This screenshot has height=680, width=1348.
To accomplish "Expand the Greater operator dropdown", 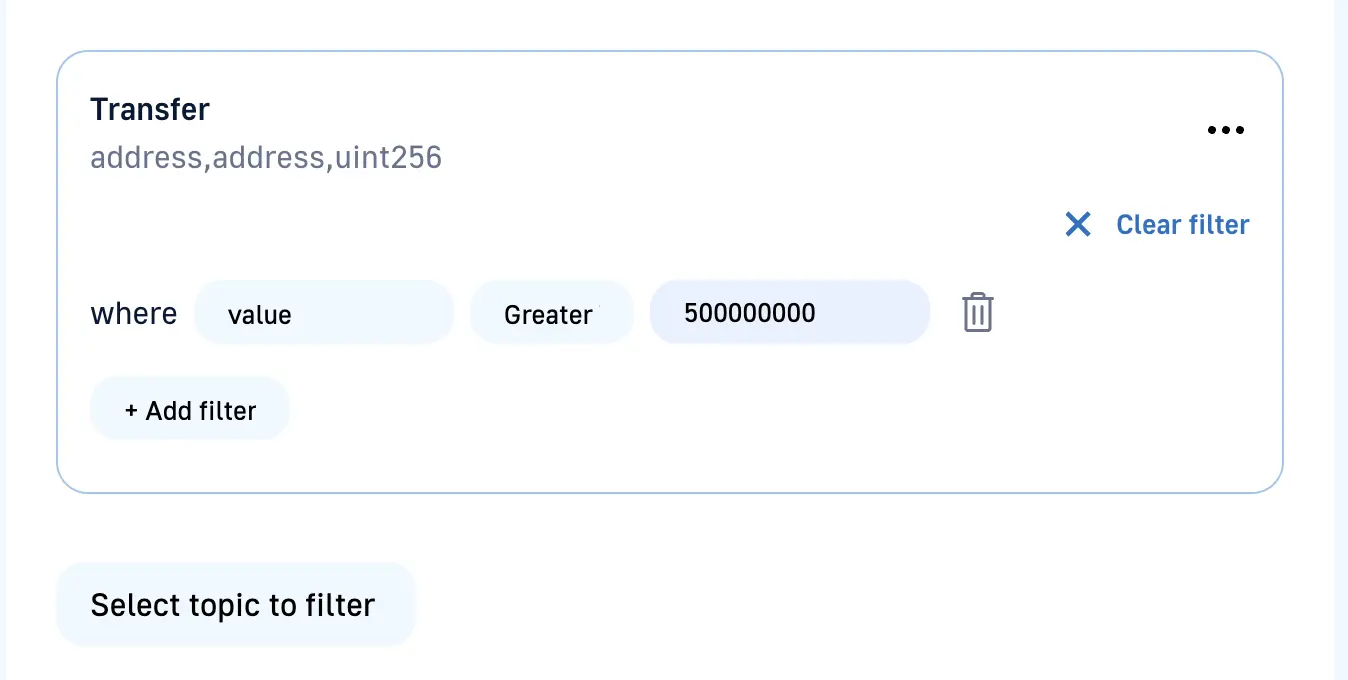I will pos(551,313).
